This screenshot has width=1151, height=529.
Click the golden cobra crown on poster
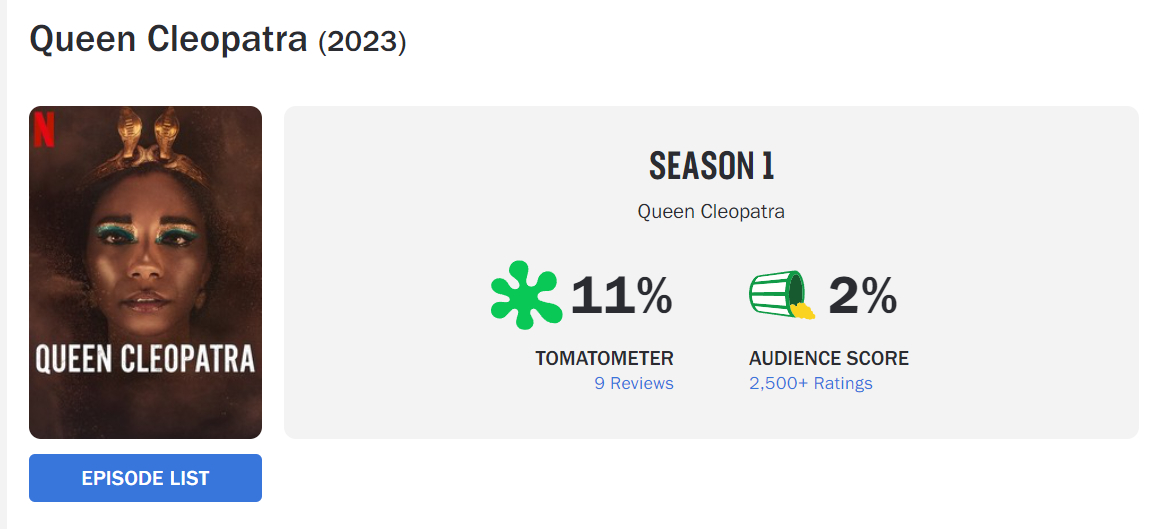(x=143, y=135)
